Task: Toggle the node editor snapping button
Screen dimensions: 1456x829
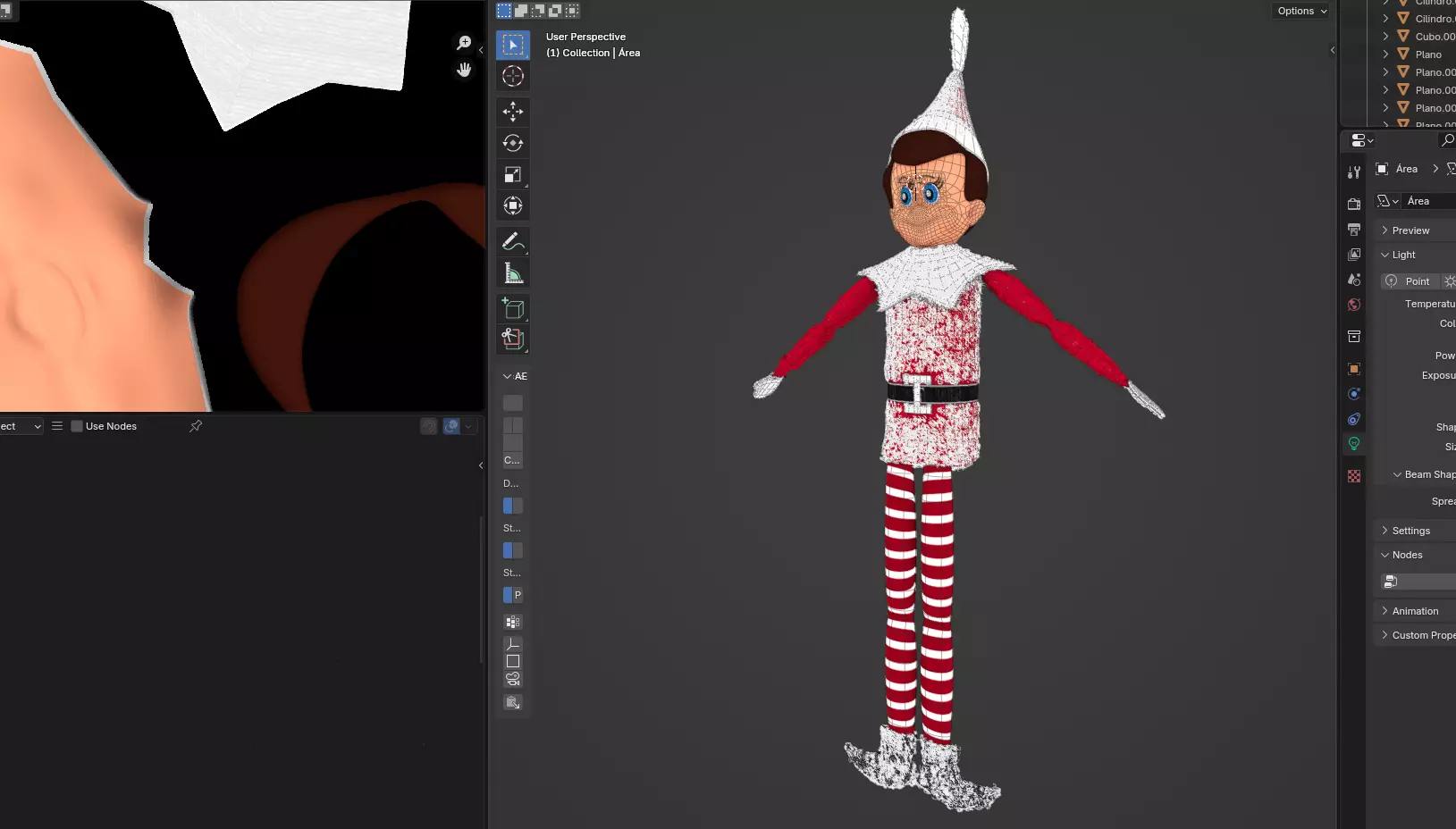Action: (x=429, y=426)
